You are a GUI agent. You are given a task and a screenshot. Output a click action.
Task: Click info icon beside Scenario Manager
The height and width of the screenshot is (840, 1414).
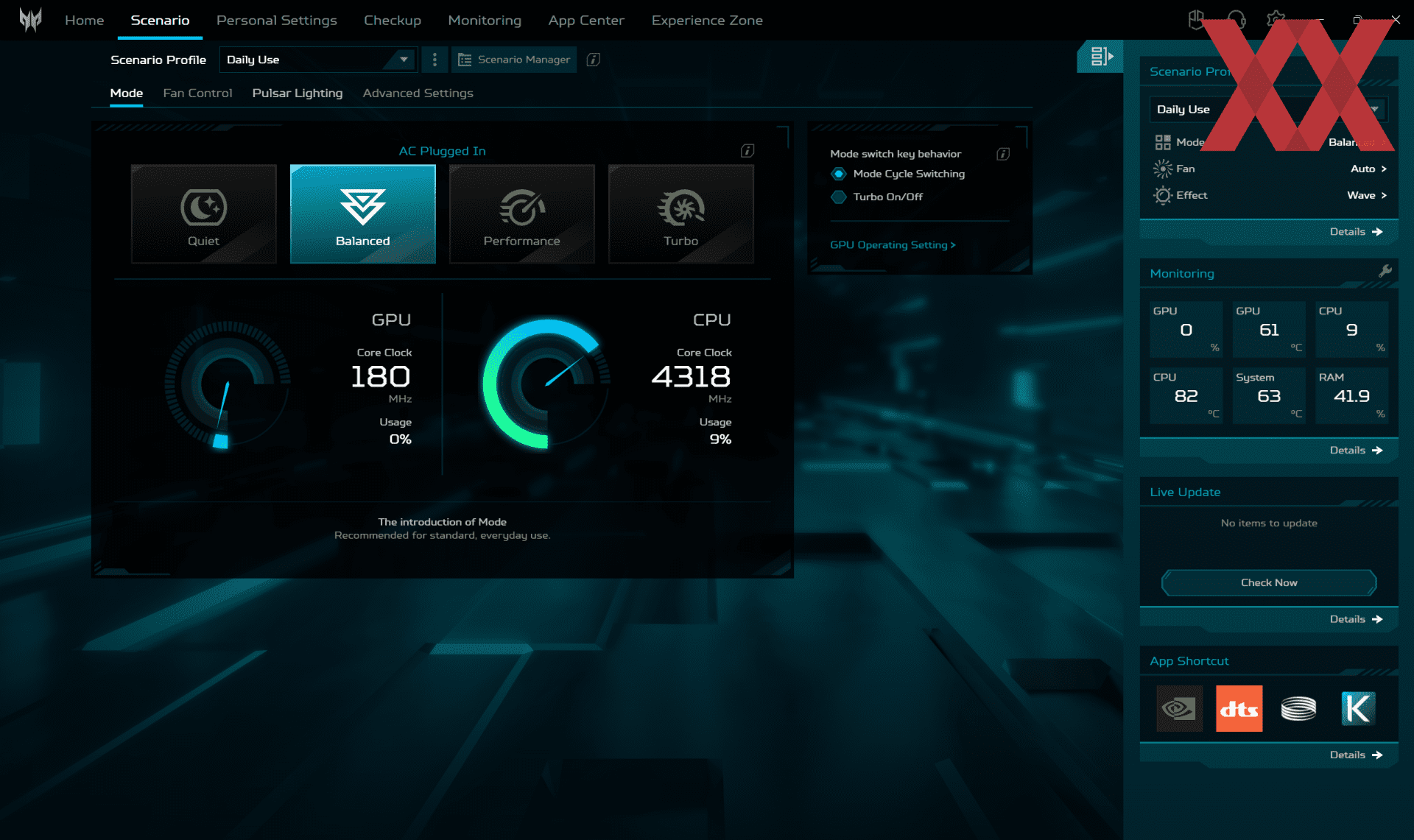[593, 60]
